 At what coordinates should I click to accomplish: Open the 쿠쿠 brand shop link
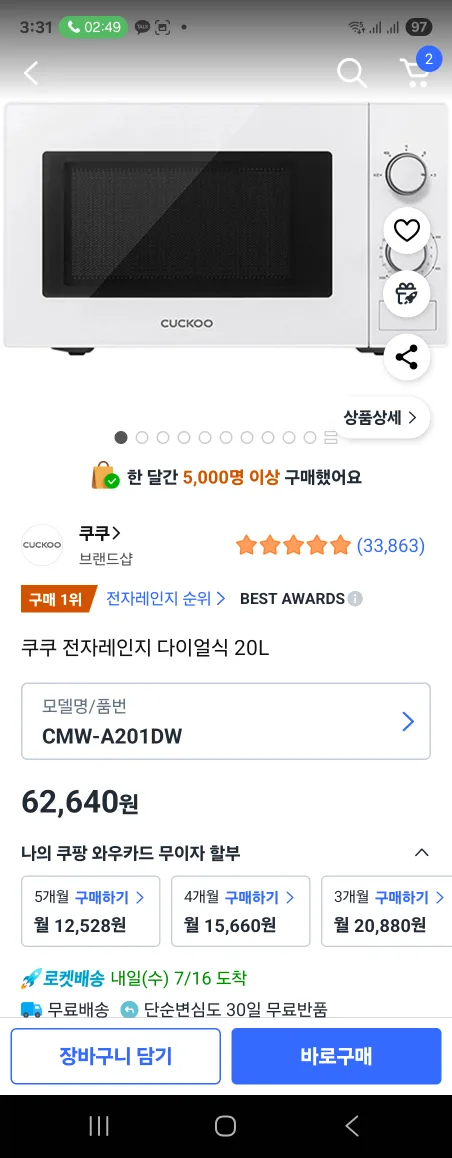pyautogui.click(x=100, y=534)
